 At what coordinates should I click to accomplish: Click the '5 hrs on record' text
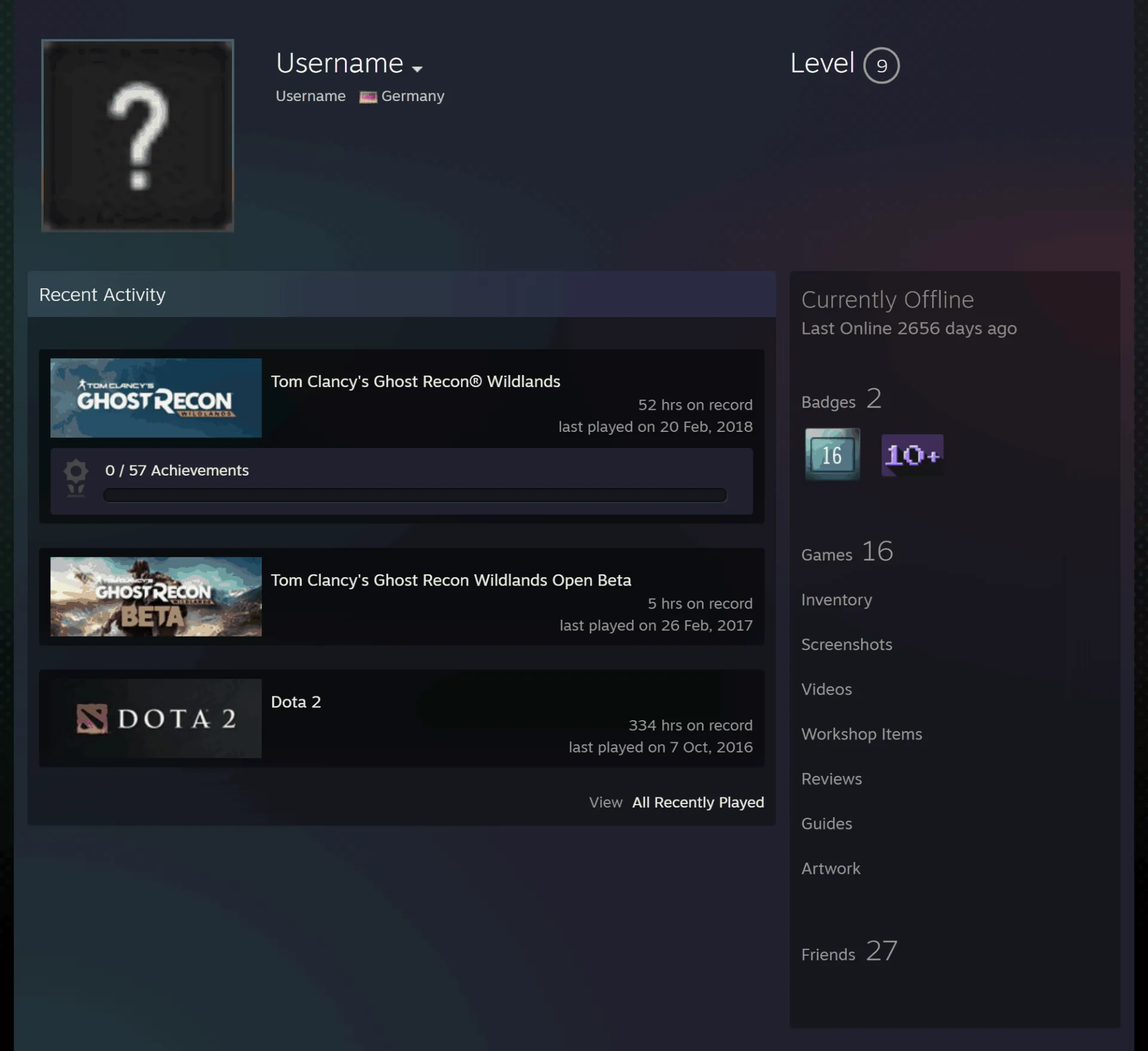[700, 604]
